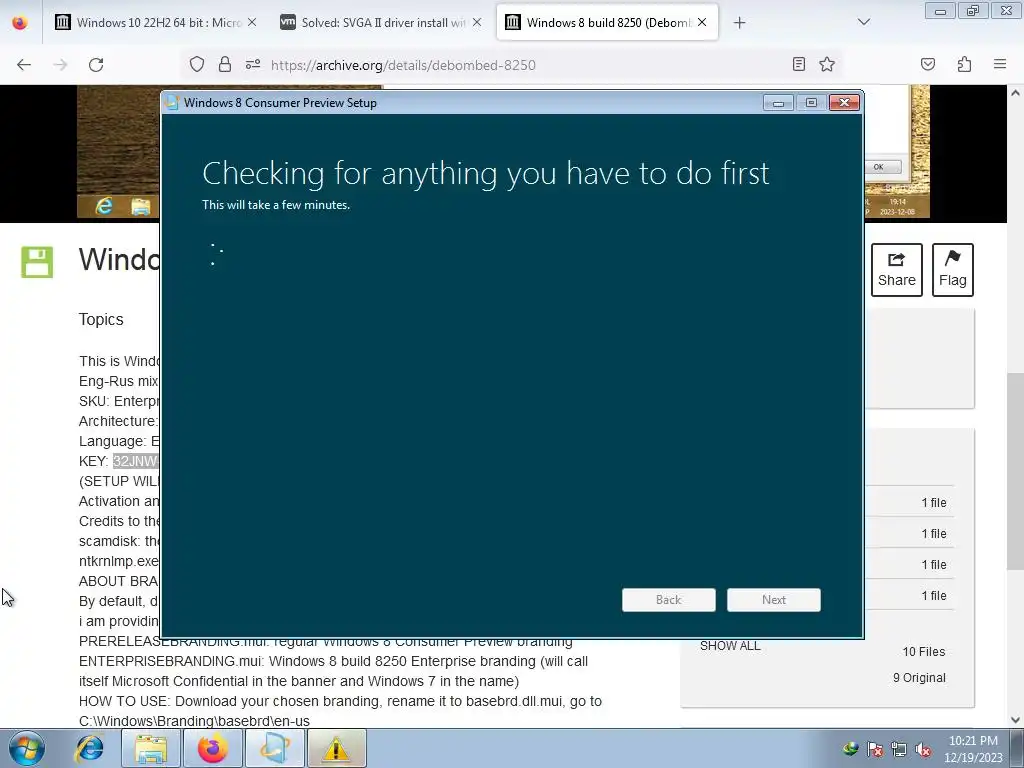Click the green globe tray icon

[850, 749]
